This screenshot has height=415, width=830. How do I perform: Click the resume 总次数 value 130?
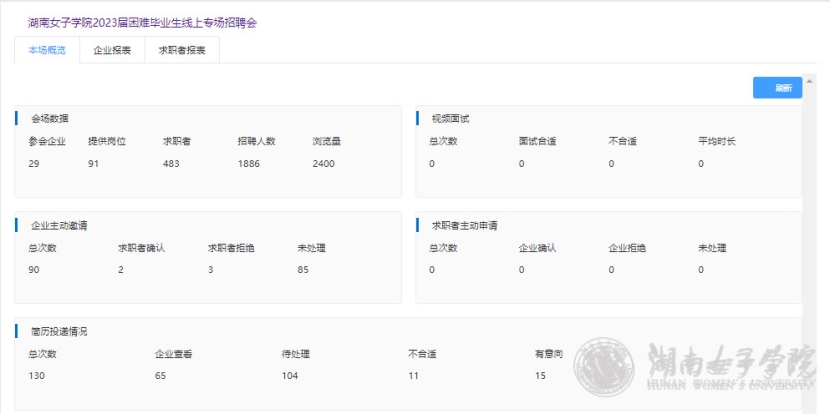[39, 375]
